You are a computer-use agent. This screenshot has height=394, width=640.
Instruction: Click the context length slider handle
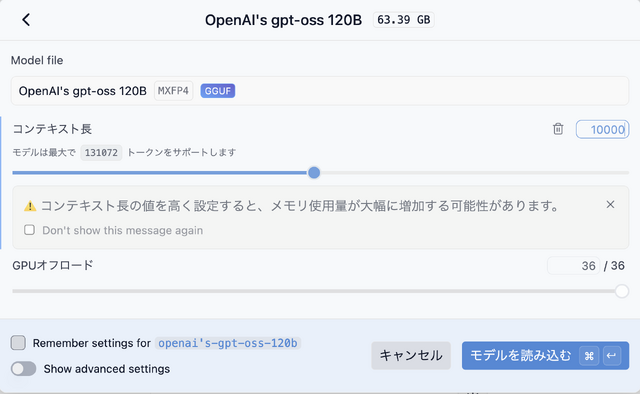314,173
